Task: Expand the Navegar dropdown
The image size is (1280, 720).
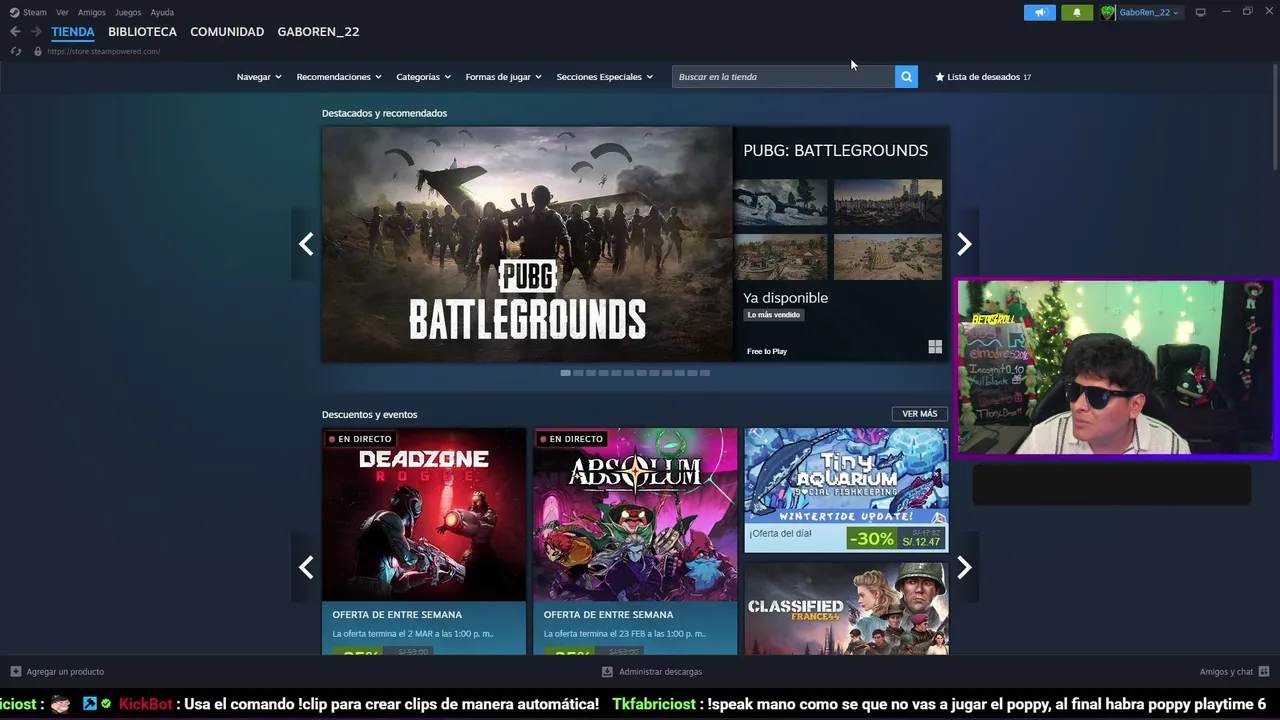Action: click(x=259, y=77)
